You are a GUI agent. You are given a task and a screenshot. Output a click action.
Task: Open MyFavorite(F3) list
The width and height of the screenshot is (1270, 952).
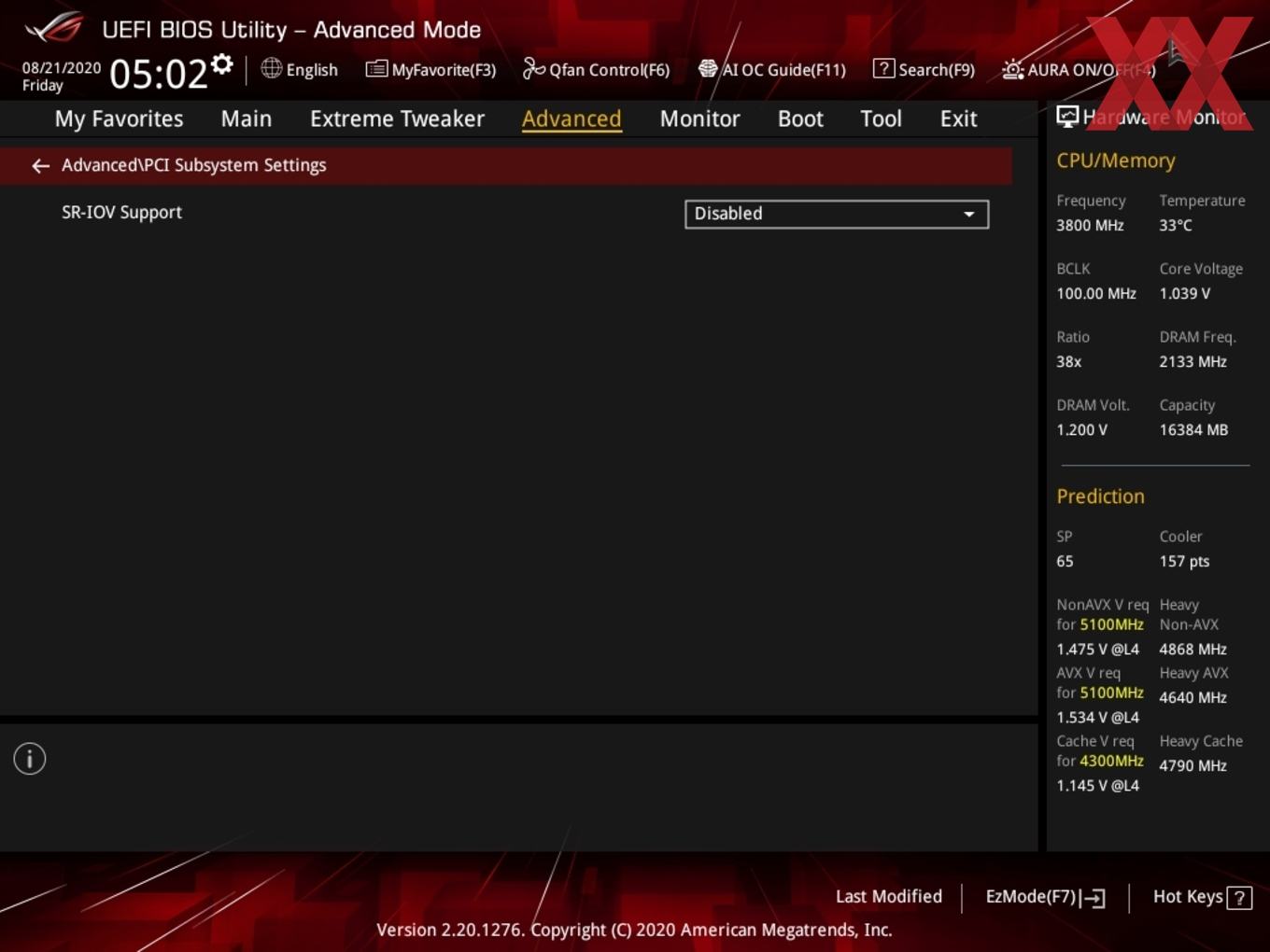click(430, 69)
